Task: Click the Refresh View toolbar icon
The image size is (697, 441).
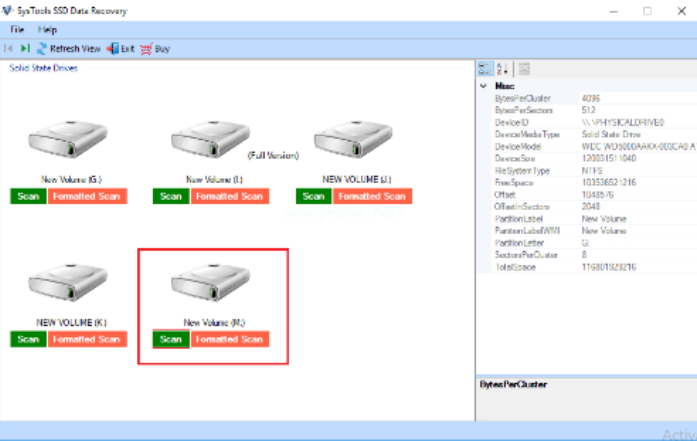Action: point(43,48)
